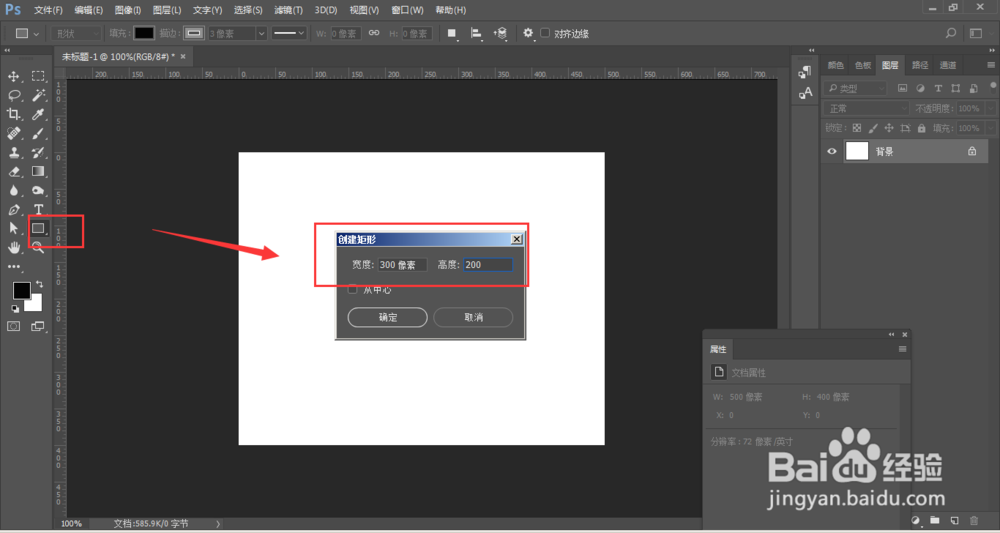The width and height of the screenshot is (1000, 533).
Task: Open path arrangement options
Action: (501, 33)
